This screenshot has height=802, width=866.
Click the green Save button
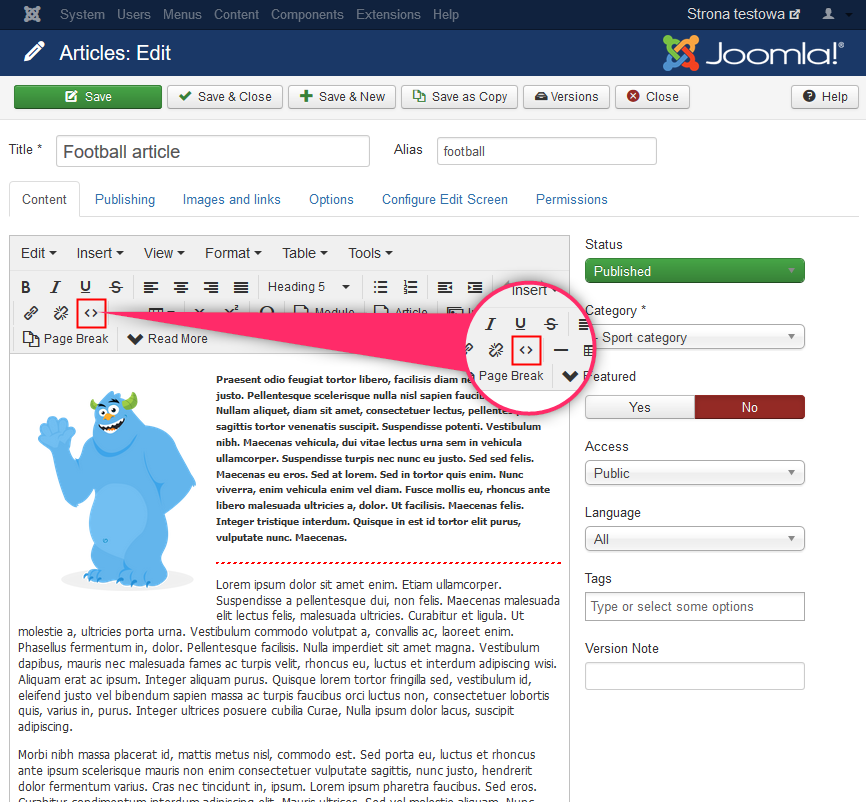(88, 97)
